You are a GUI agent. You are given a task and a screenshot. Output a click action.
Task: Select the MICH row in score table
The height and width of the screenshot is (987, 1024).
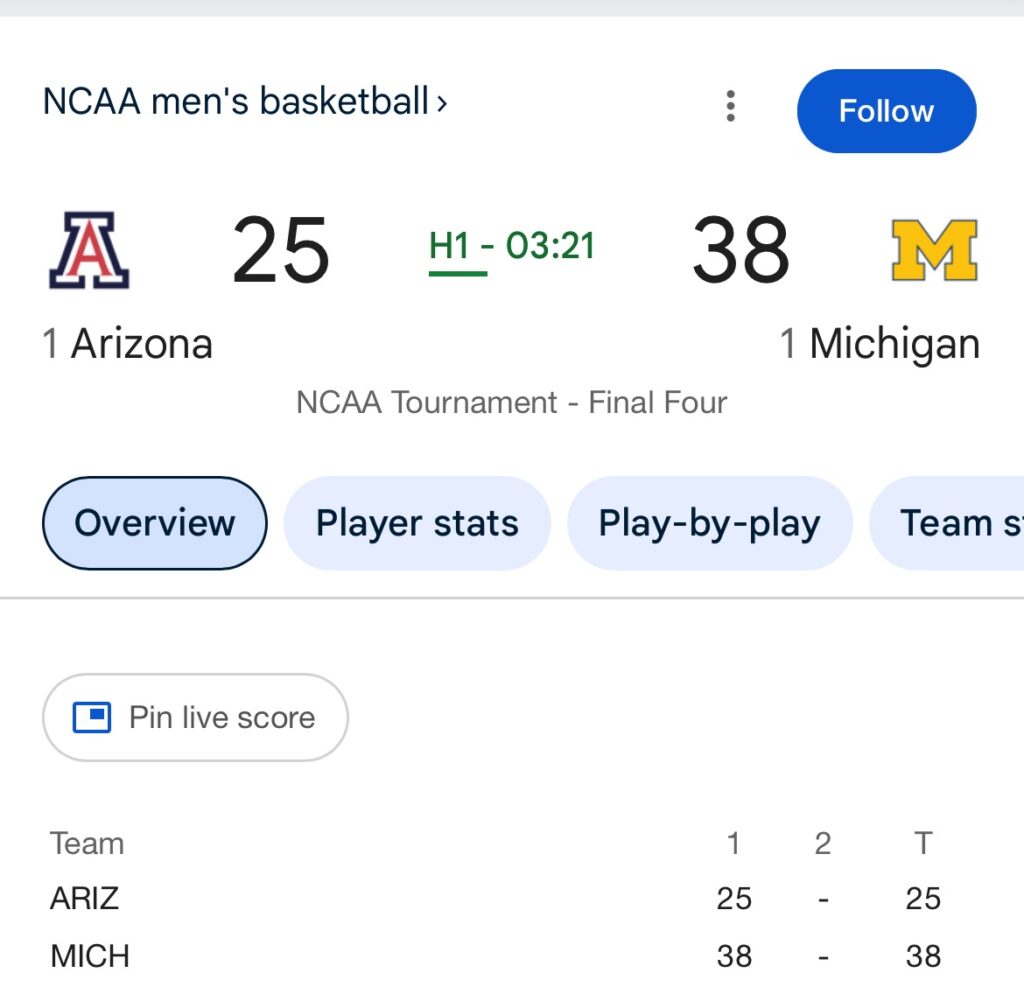tap(90, 956)
